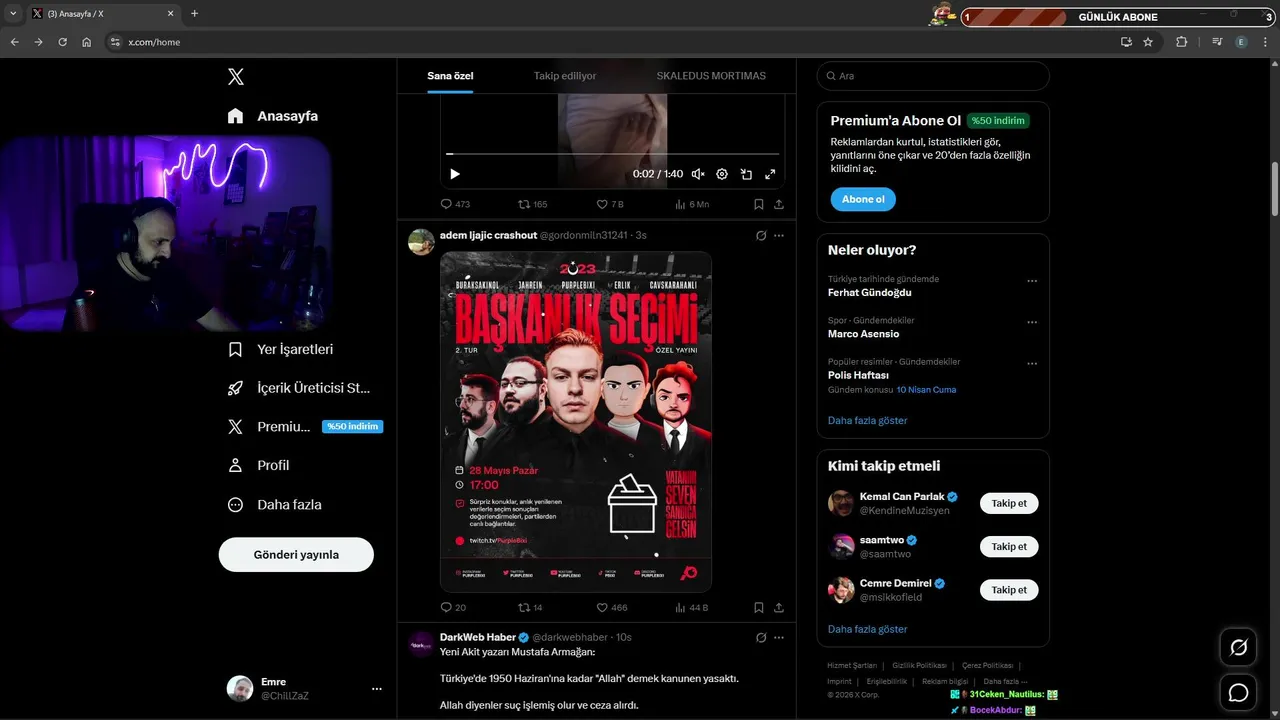The image size is (1280, 720).
Task: Show more follow suggestions link
Action: (867, 629)
